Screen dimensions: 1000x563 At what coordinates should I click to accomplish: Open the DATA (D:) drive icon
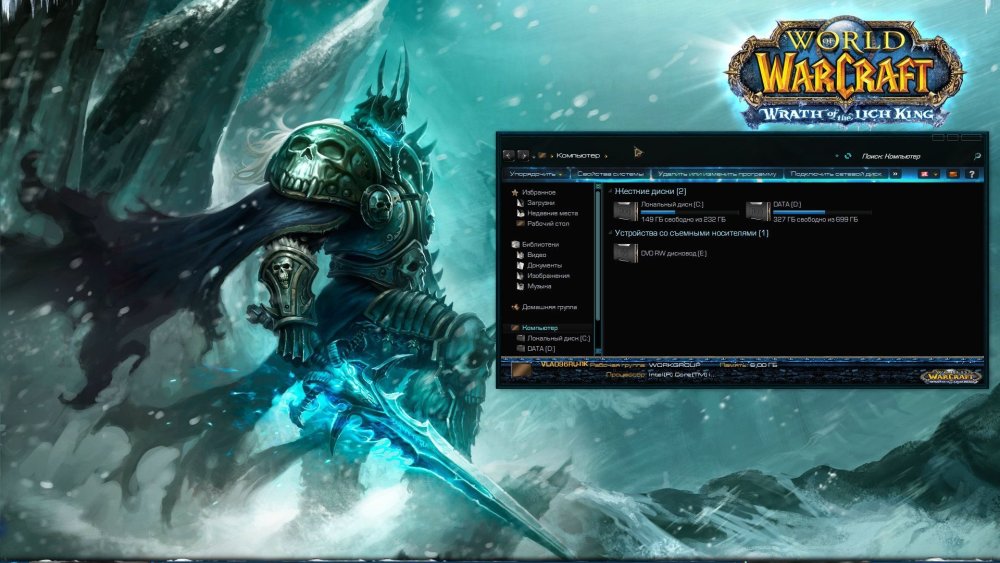(x=758, y=210)
